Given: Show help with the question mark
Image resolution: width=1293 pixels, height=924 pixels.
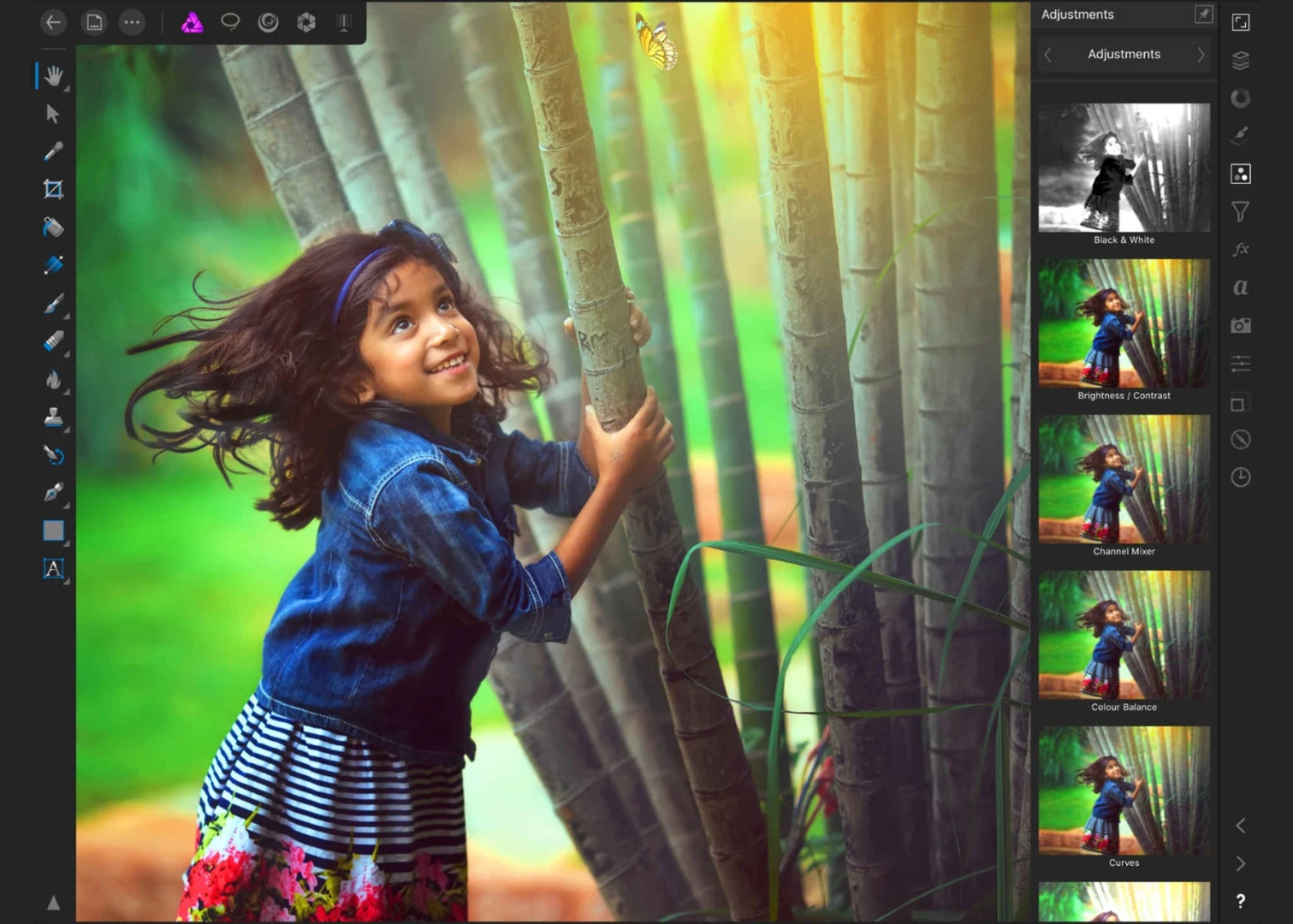Looking at the screenshot, I should pyautogui.click(x=1241, y=901).
